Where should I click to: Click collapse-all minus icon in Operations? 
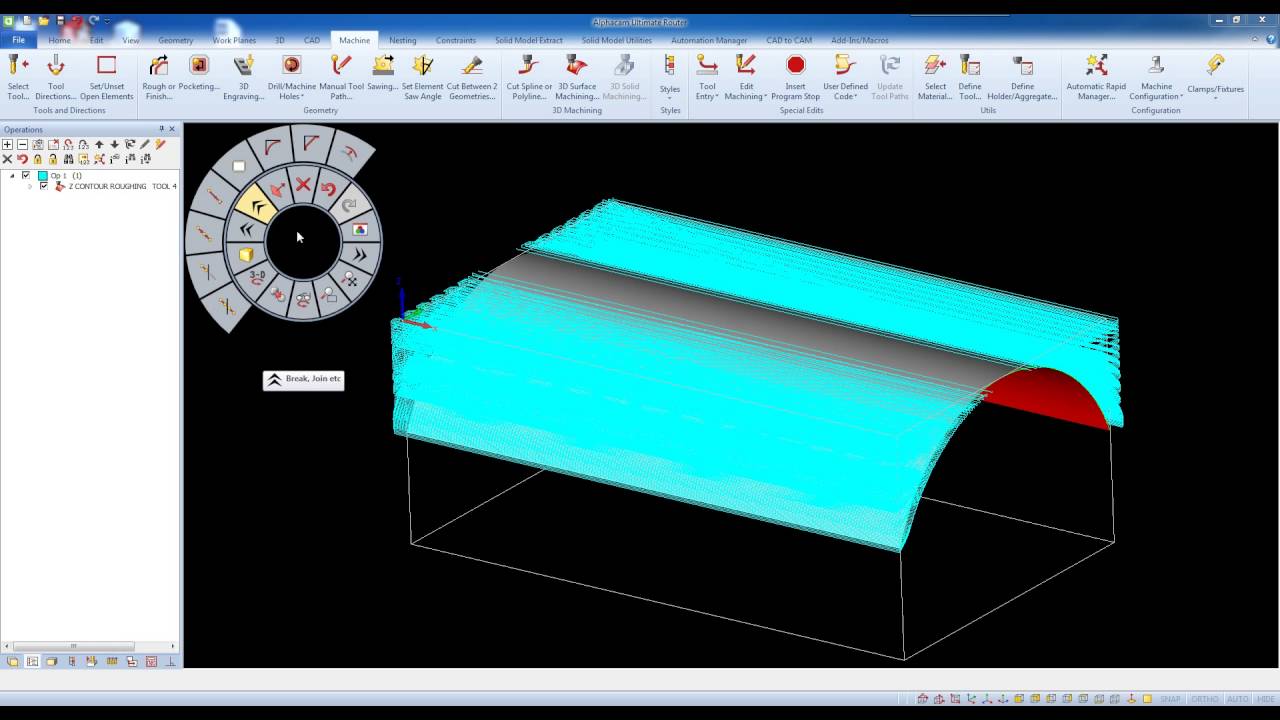tap(22, 145)
